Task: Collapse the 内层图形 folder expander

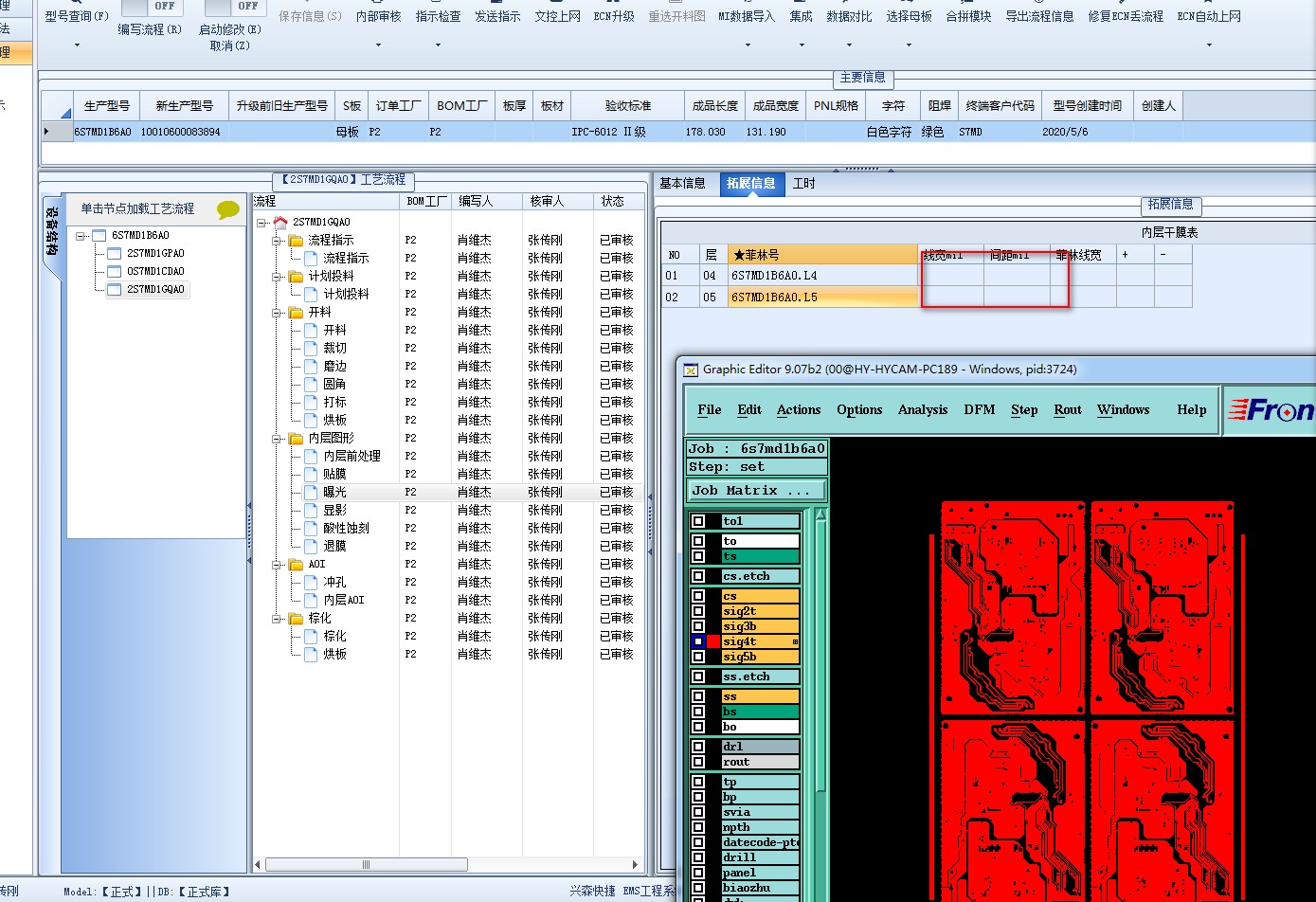Action: pyautogui.click(x=278, y=438)
